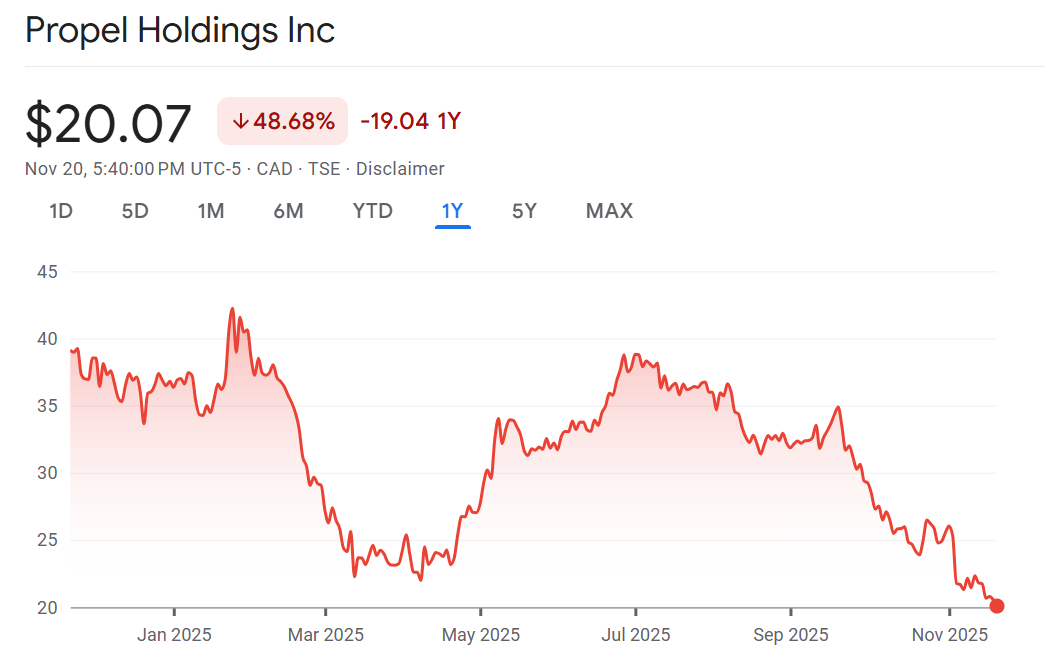
Task: Show the MAX price history
Action: click(609, 211)
